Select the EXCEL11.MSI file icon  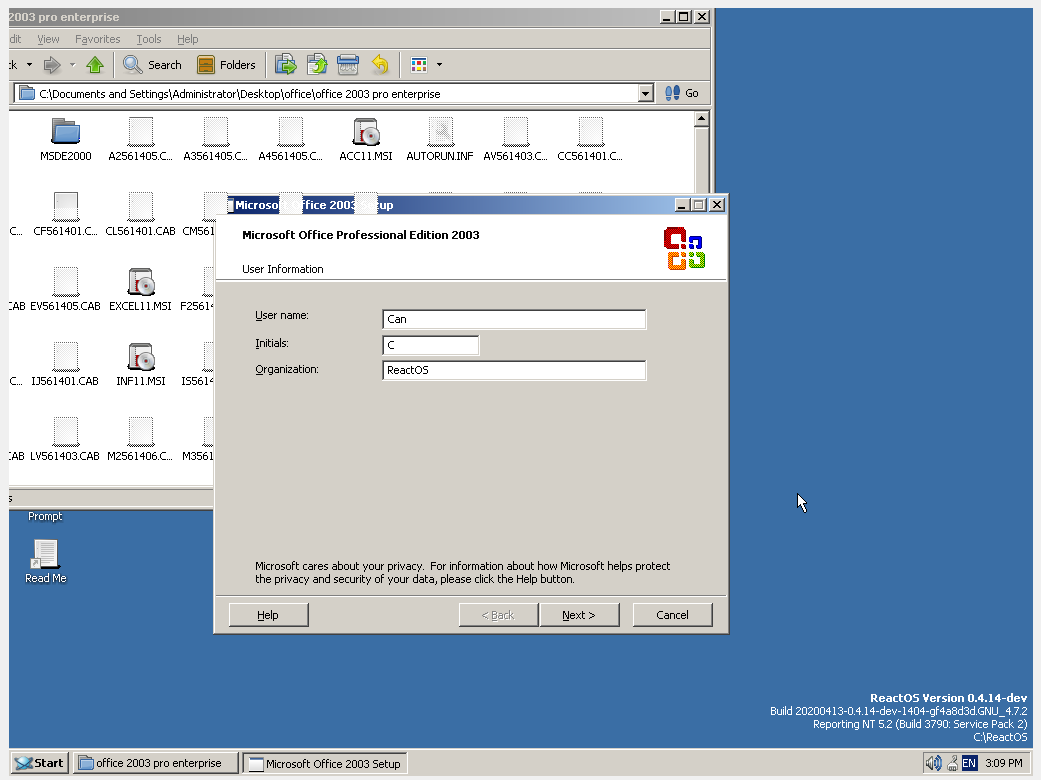click(x=140, y=282)
